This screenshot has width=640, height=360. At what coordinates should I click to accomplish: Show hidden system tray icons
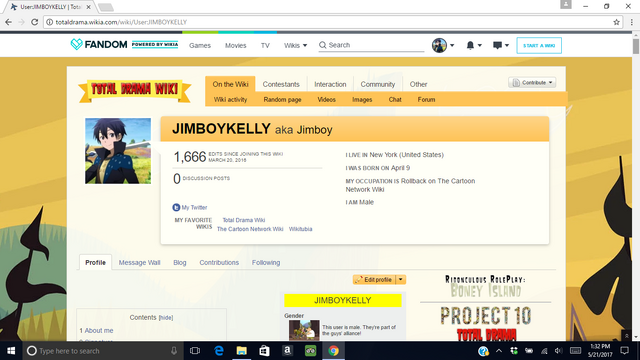499,351
